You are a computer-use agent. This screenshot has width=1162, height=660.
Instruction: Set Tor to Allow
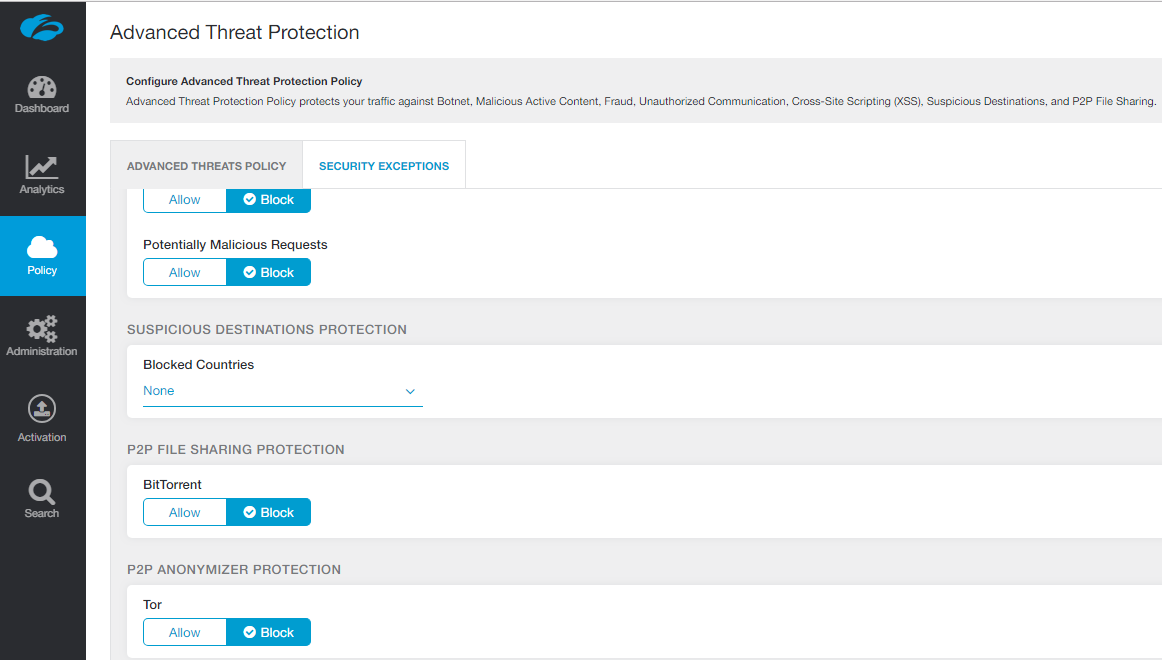185,632
